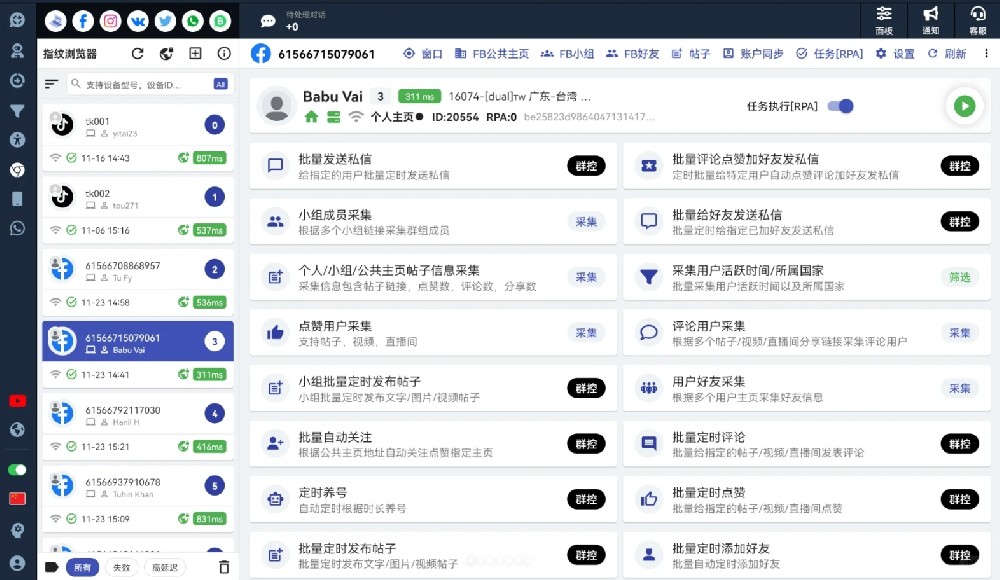Open the funnel filter icon in left sidebar

(17, 110)
